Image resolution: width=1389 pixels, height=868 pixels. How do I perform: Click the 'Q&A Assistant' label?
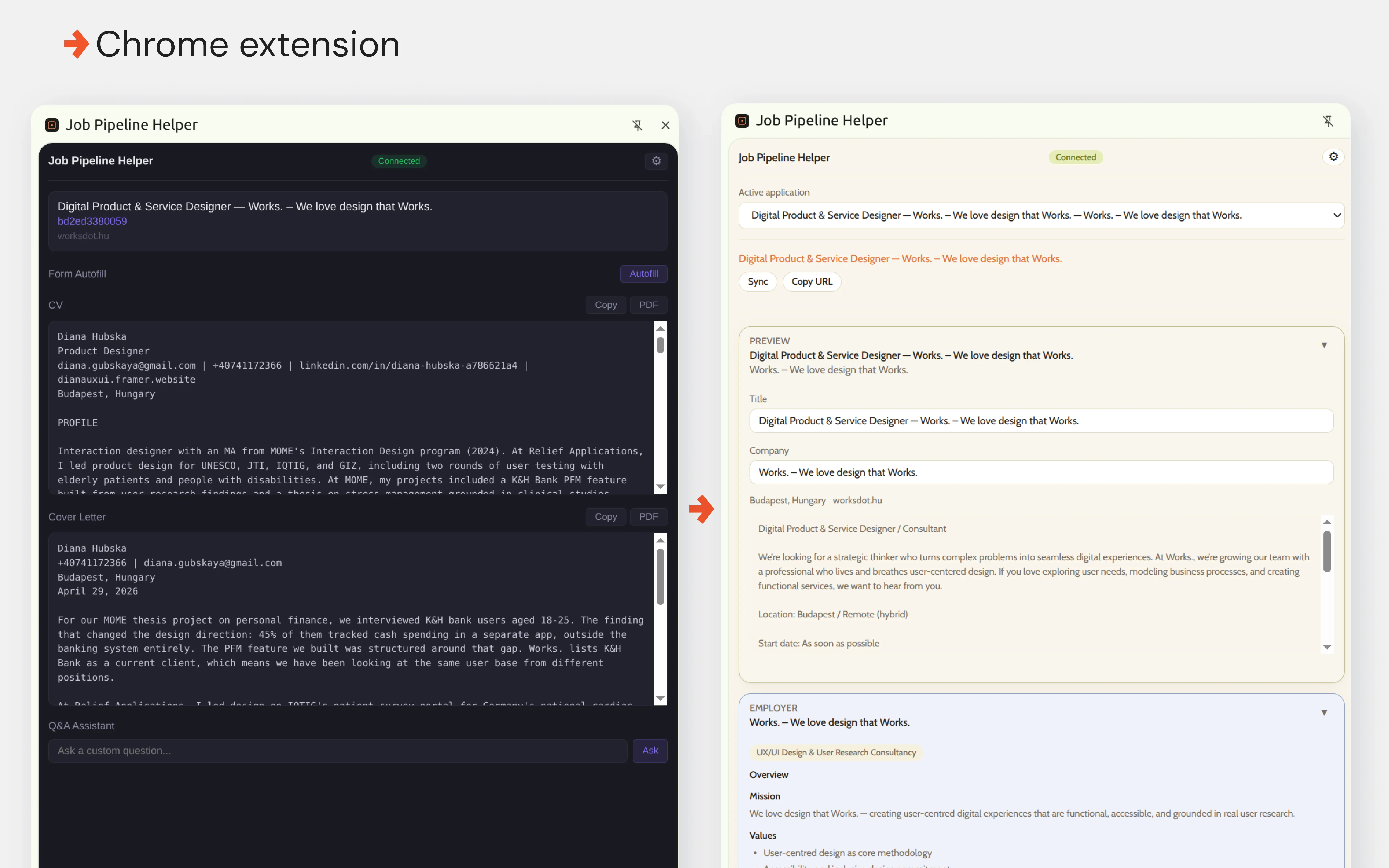pos(81,726)
